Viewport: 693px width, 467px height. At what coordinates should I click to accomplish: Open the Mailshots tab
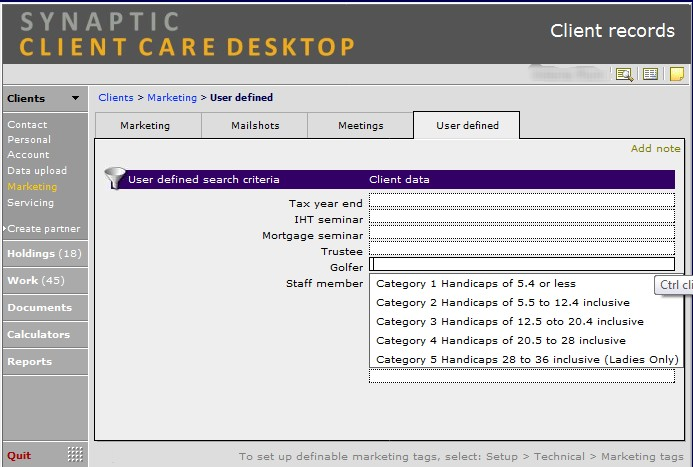[255, 125]
